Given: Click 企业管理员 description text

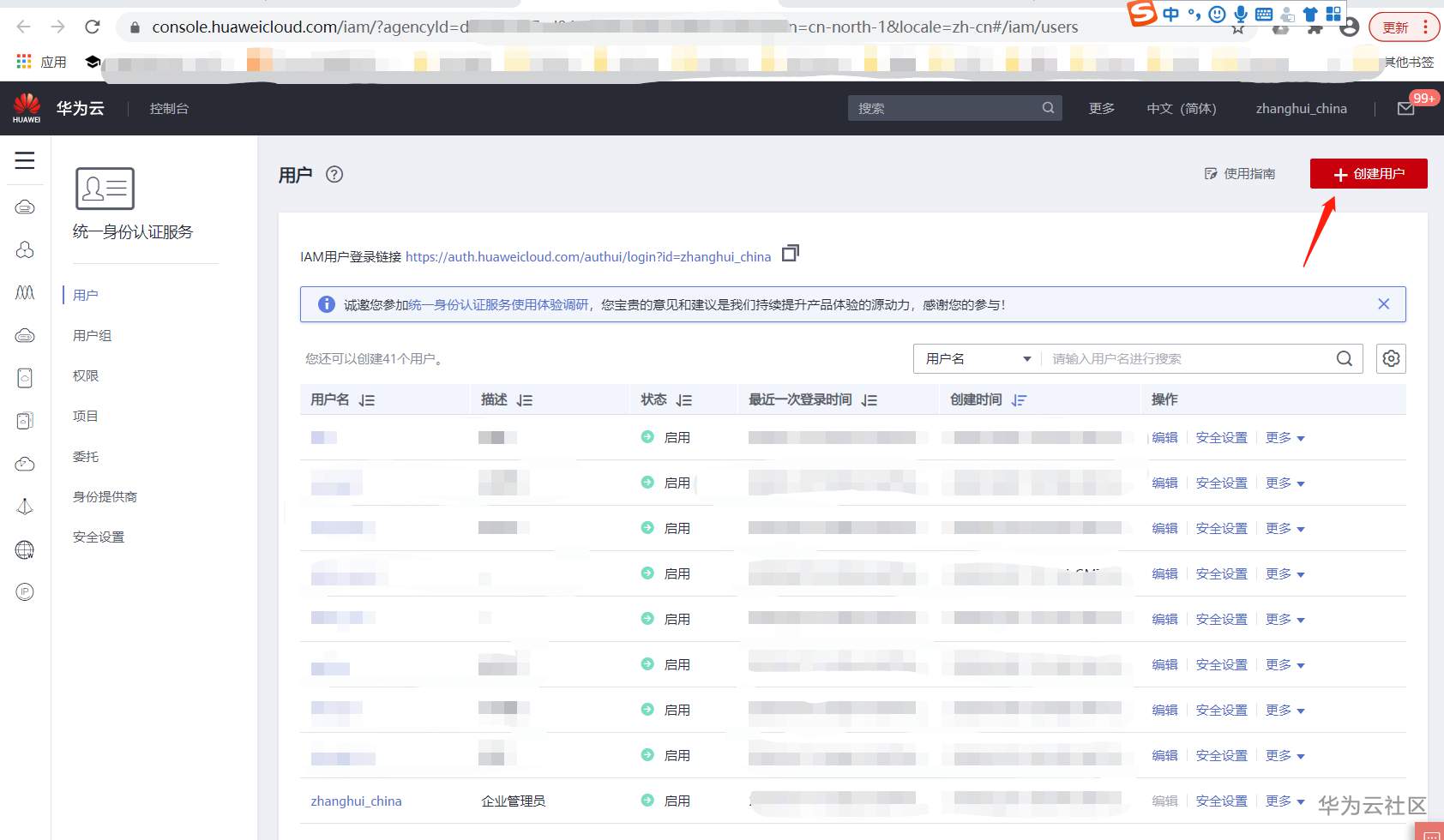Looking at the screenshot, I should [x=513, y=801].
